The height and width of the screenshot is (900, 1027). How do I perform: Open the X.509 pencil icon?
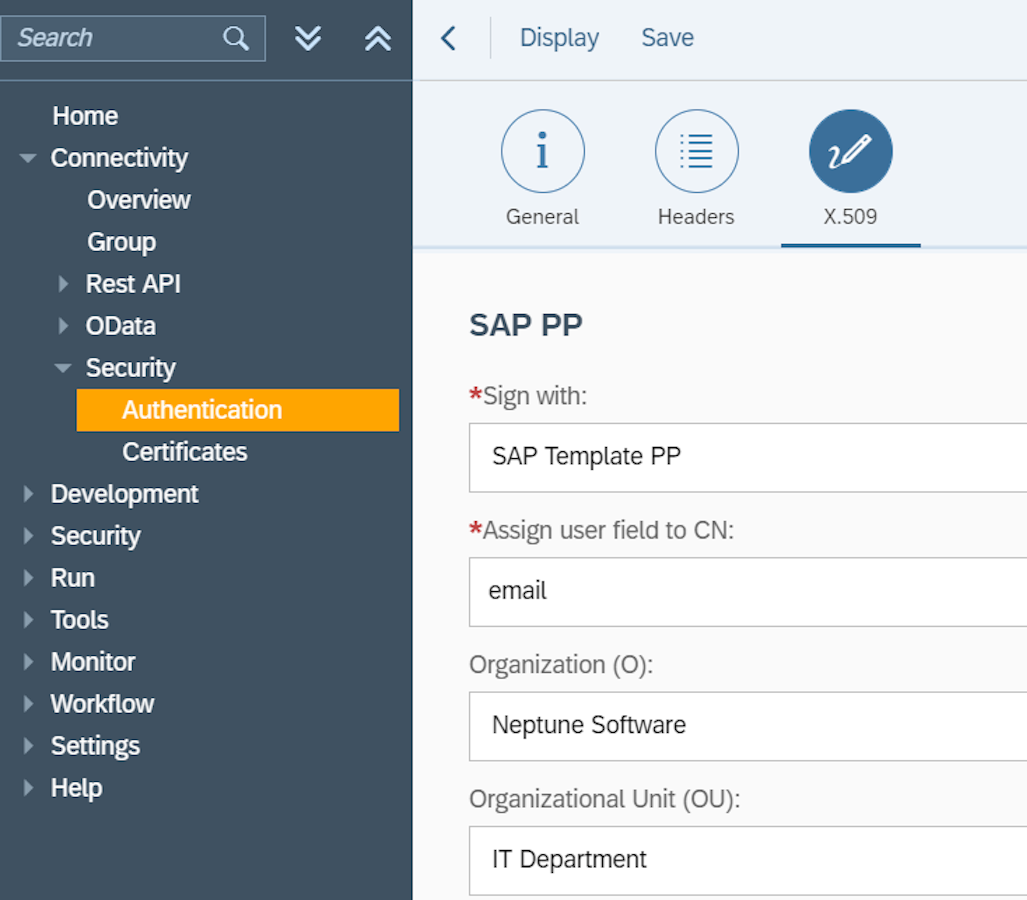click(x=850, y=151)
